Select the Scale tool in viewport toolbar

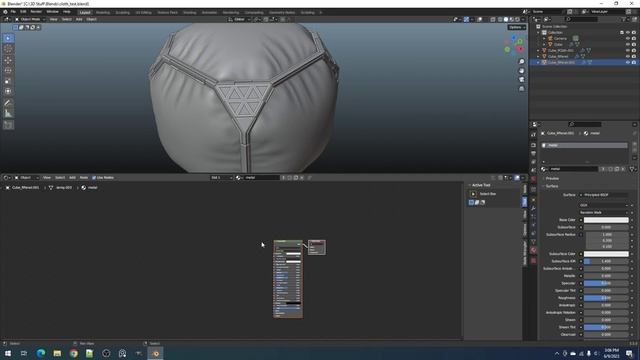coord(8,81)
